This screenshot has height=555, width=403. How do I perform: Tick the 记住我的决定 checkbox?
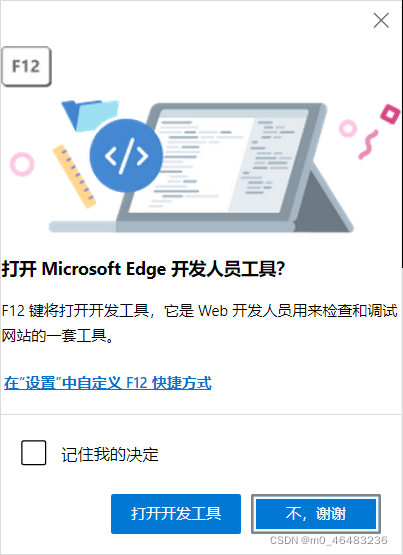click(34, 453)
